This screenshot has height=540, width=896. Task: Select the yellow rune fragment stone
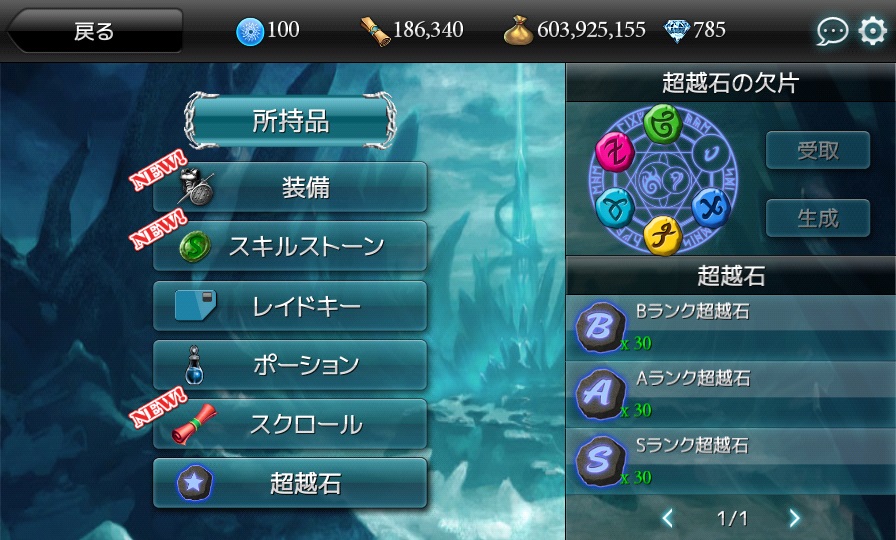(x=663, y=235)
